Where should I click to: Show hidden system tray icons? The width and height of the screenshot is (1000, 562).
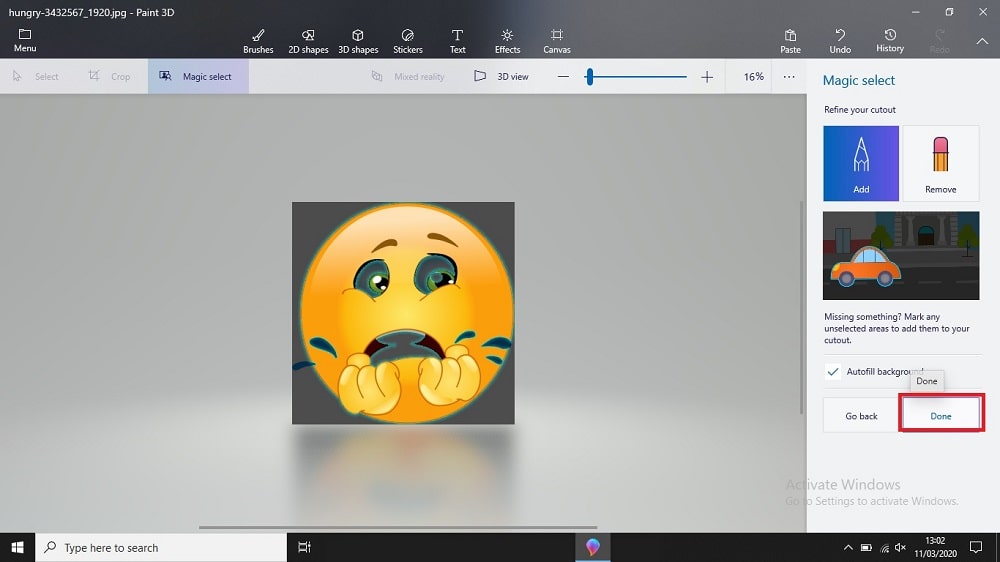coord(848,547)
